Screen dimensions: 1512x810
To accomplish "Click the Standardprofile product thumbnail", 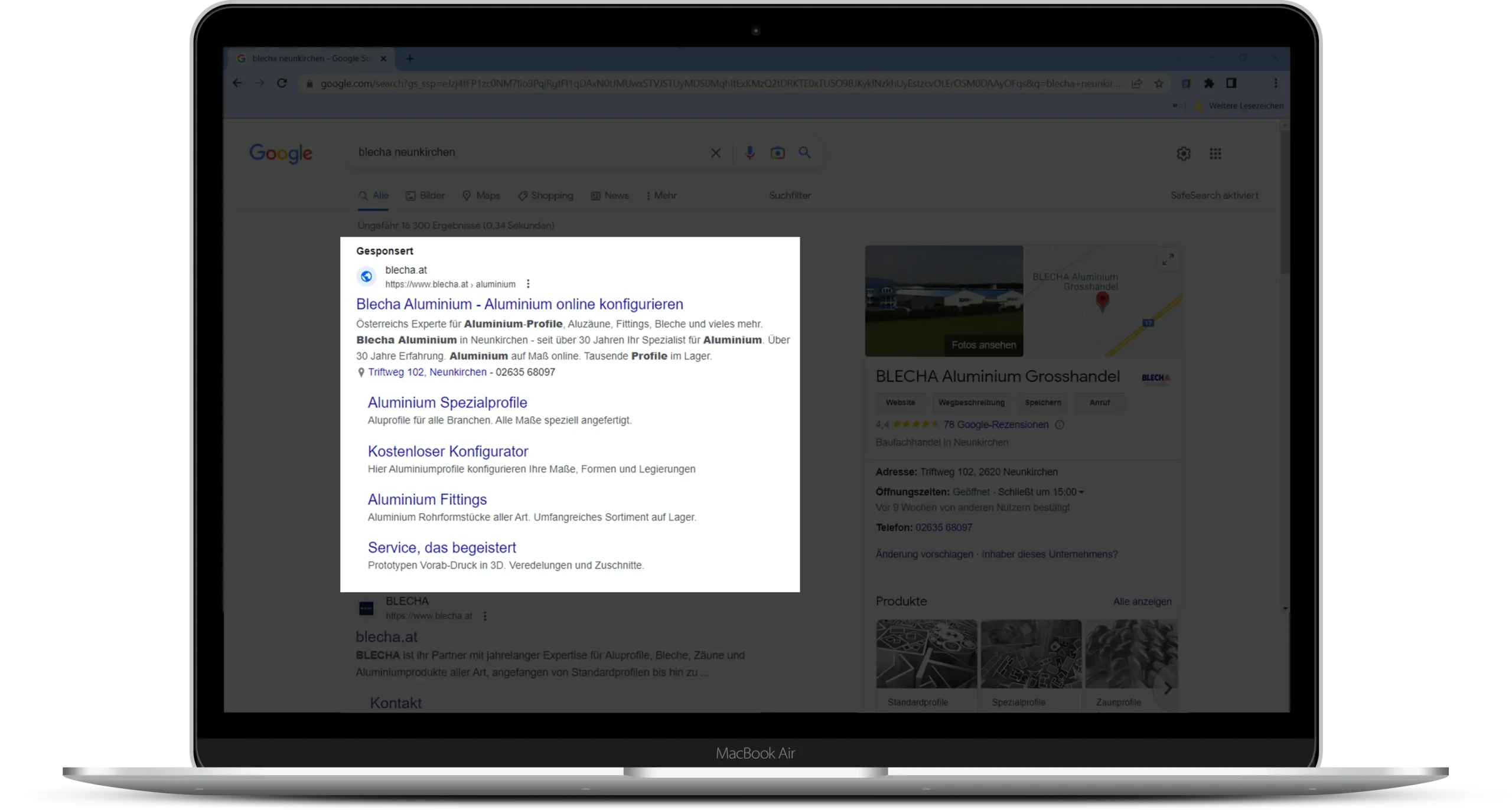I will 926,654.
